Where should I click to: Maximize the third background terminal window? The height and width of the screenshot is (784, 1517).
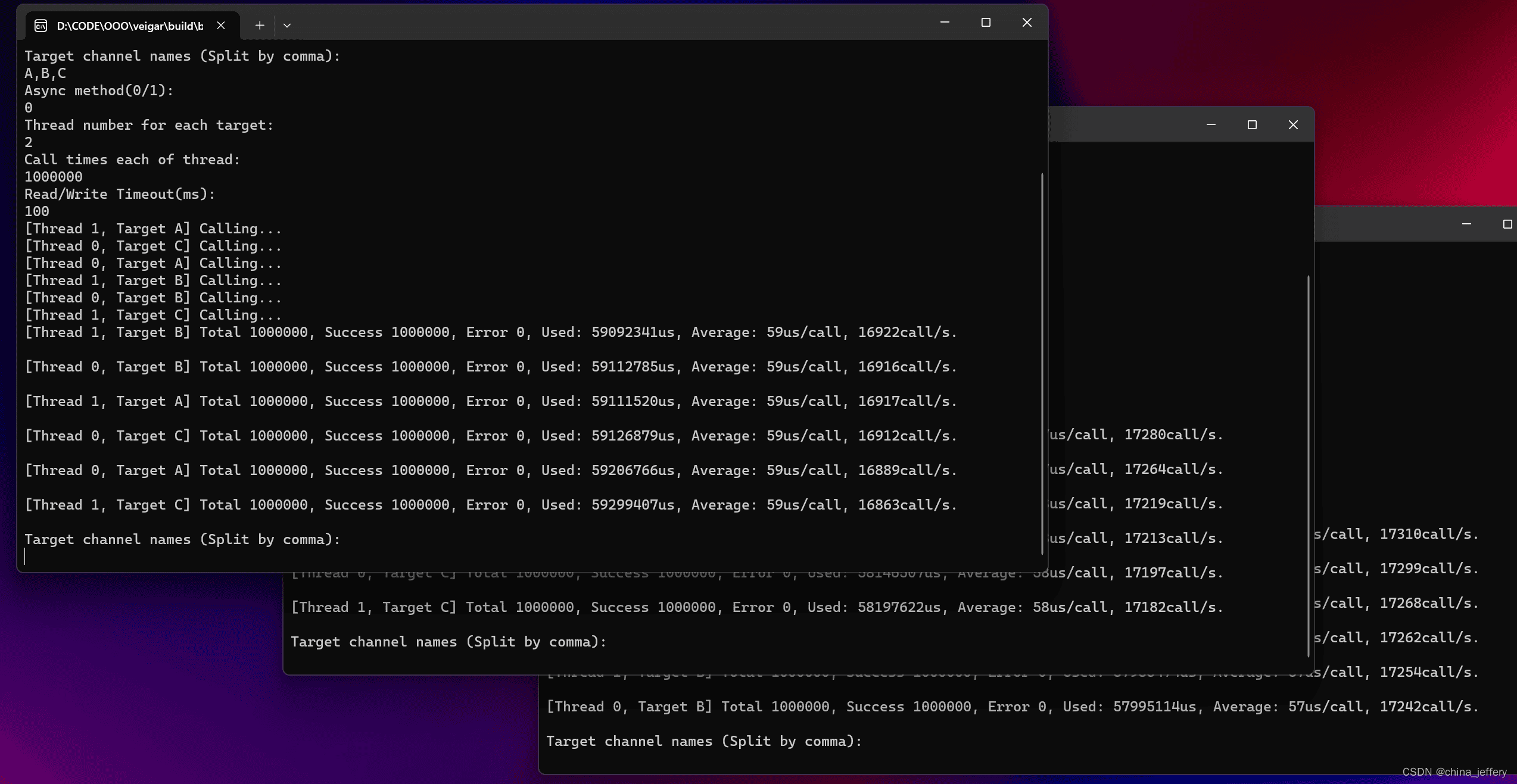pos(1507,224)
